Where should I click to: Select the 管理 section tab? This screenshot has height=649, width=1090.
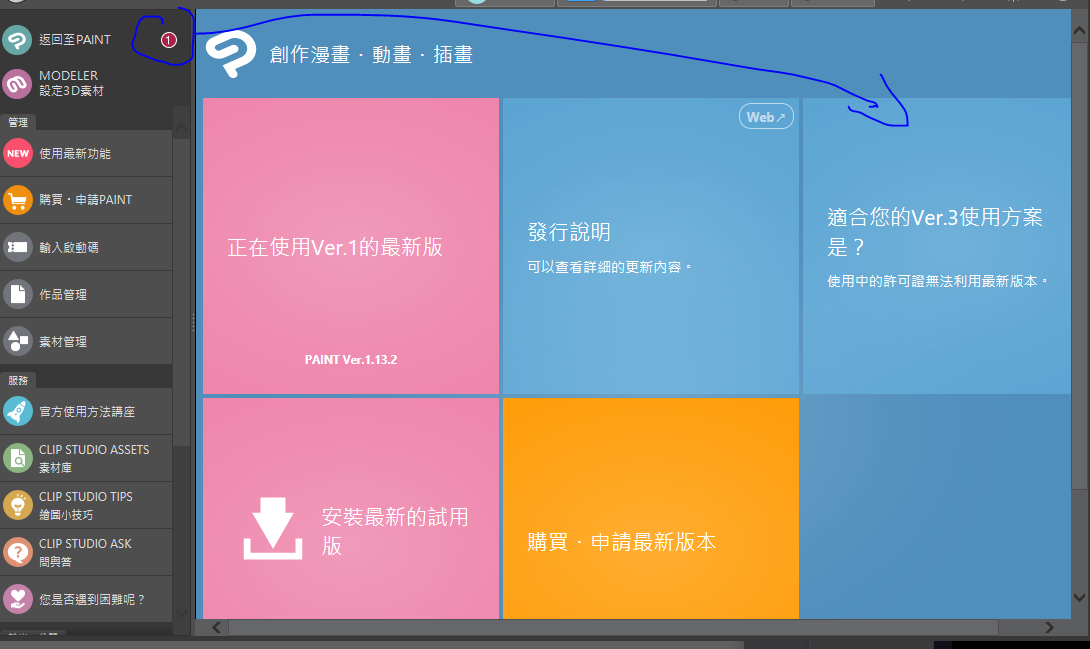18,122
